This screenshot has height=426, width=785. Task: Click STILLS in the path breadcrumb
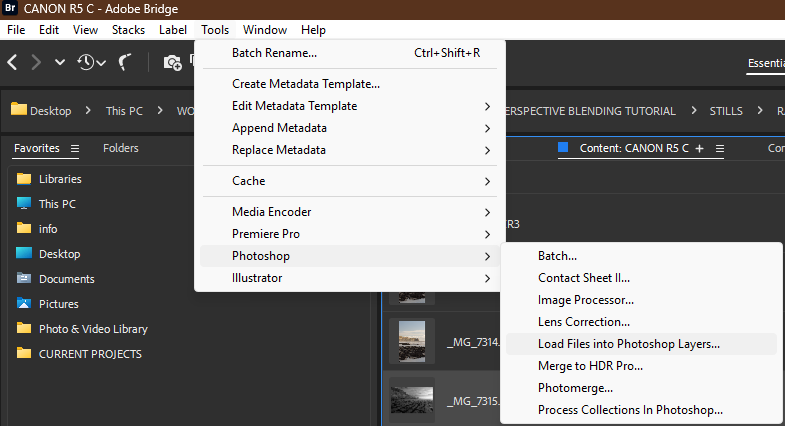[726, 111]
